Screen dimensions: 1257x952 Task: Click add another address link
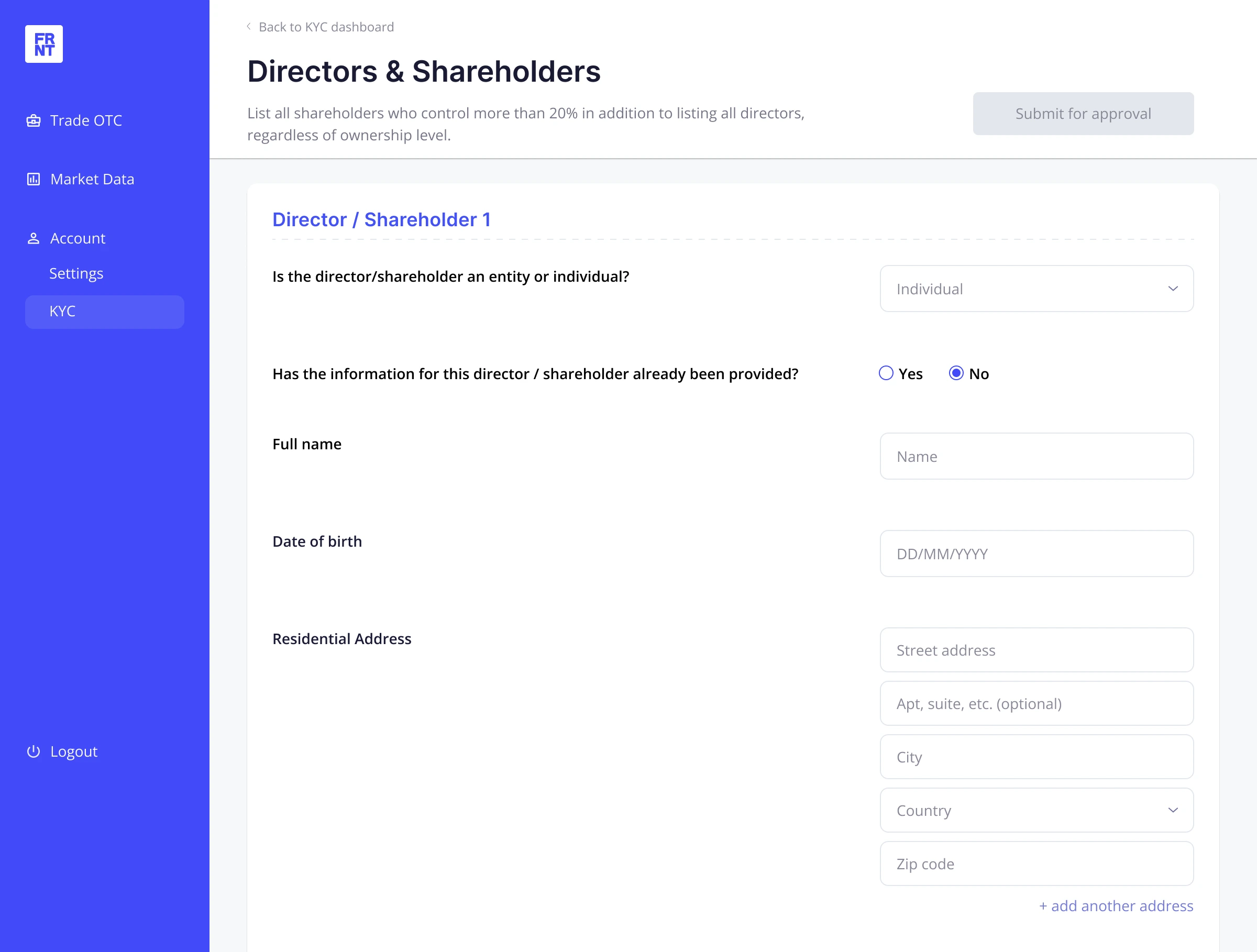coord(1116,905)
